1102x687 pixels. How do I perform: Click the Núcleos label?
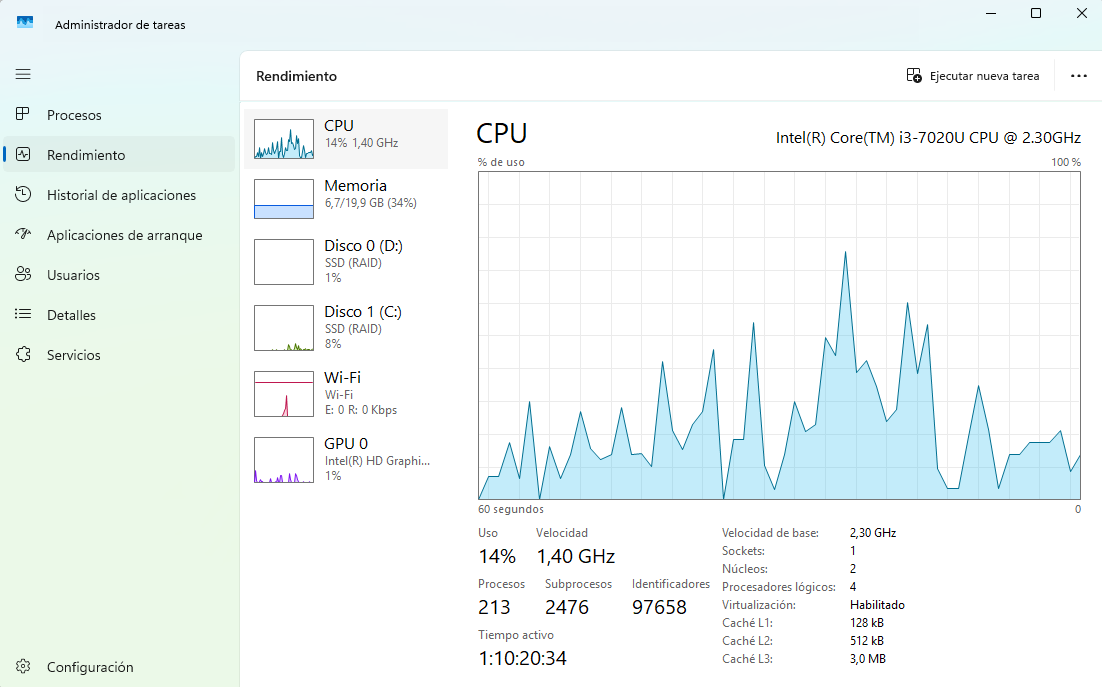(745, 569)
